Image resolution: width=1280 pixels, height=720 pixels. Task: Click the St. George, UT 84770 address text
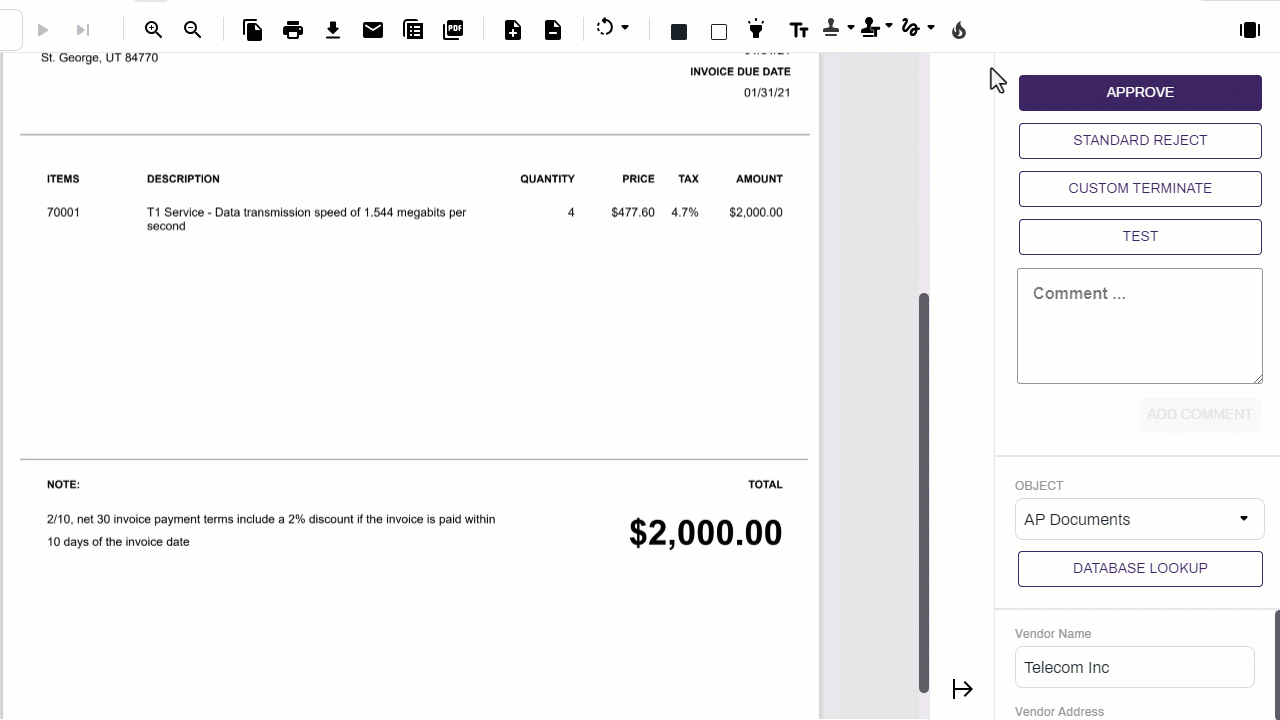point(99,58)
